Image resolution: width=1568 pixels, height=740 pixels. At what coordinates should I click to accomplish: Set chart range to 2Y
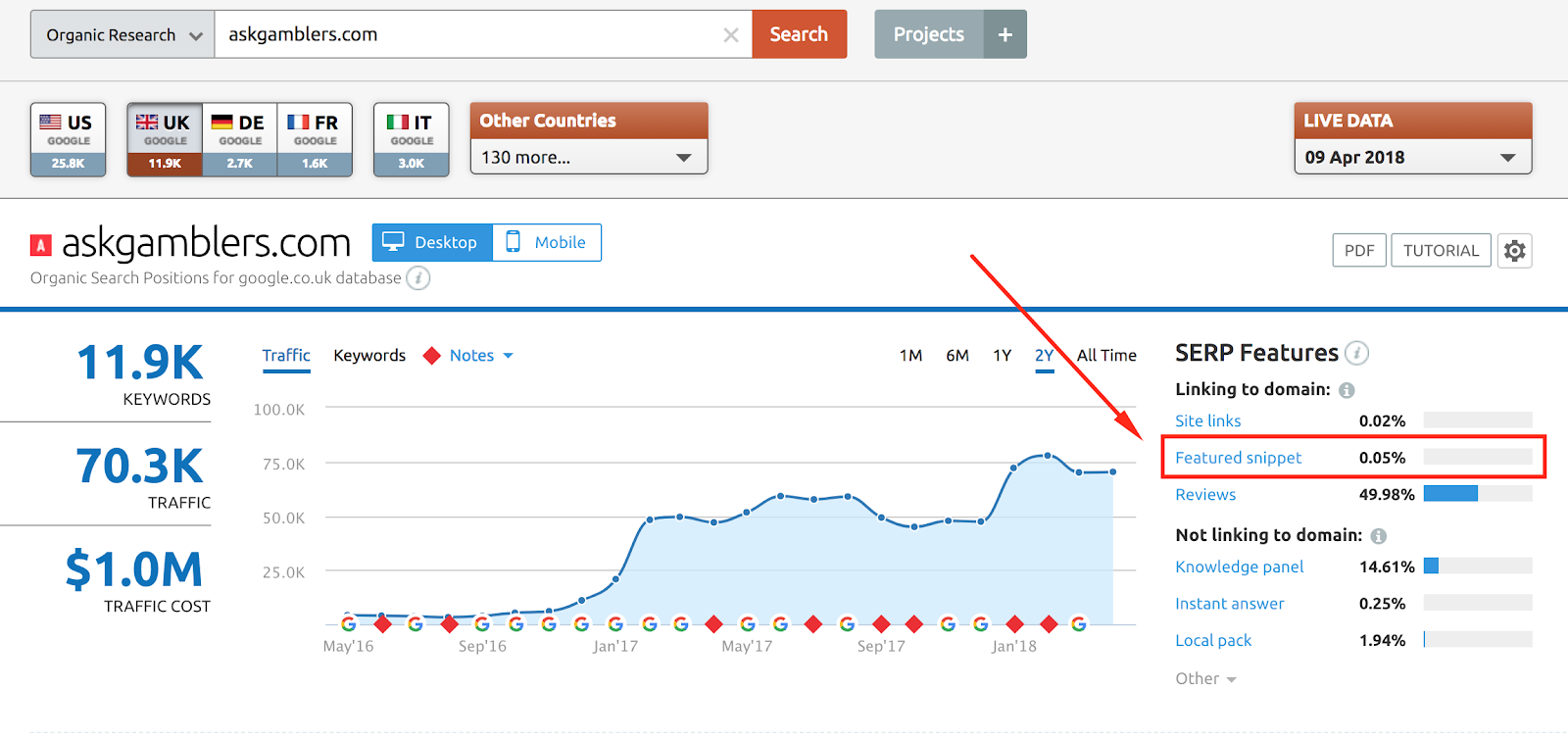(x=1045, y=356)
